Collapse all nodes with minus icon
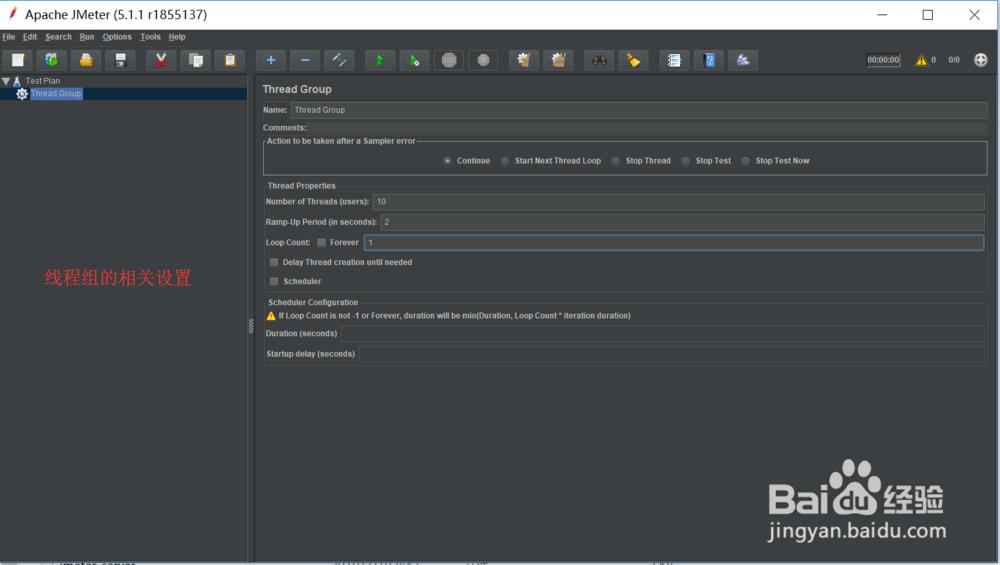This screenshot has width=1000, height=565. tap(305, 60)
